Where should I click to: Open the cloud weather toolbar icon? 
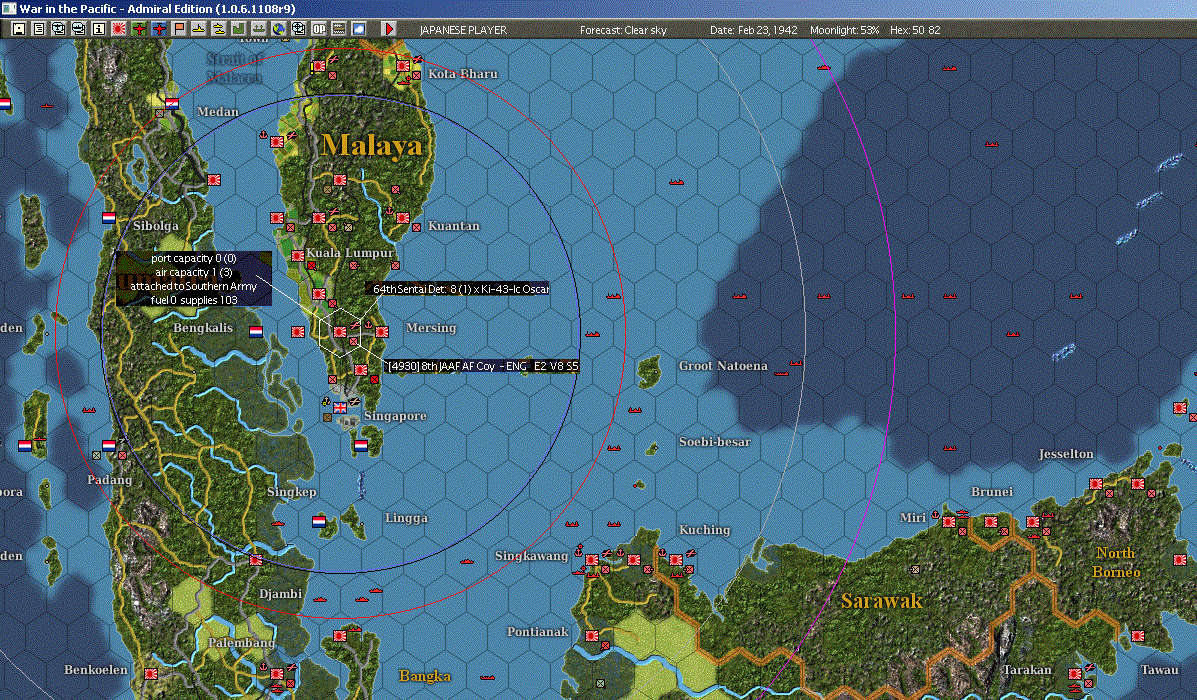[358, 29]
